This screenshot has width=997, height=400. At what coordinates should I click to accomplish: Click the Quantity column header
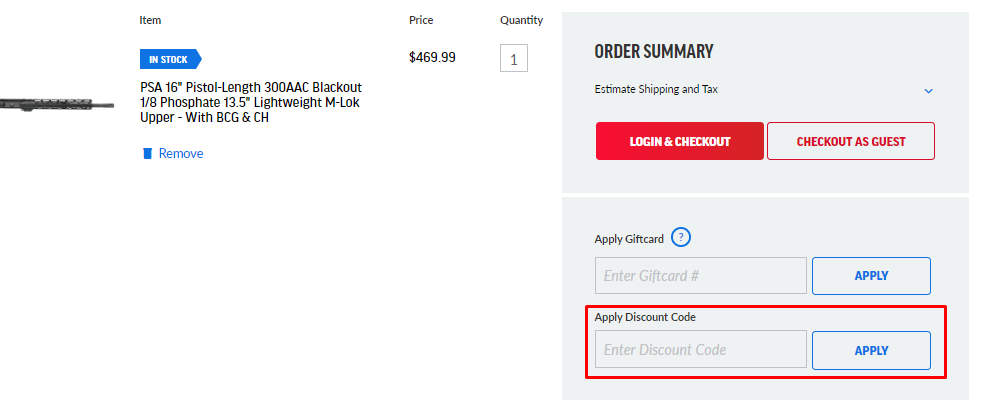(x=521, y=20)
